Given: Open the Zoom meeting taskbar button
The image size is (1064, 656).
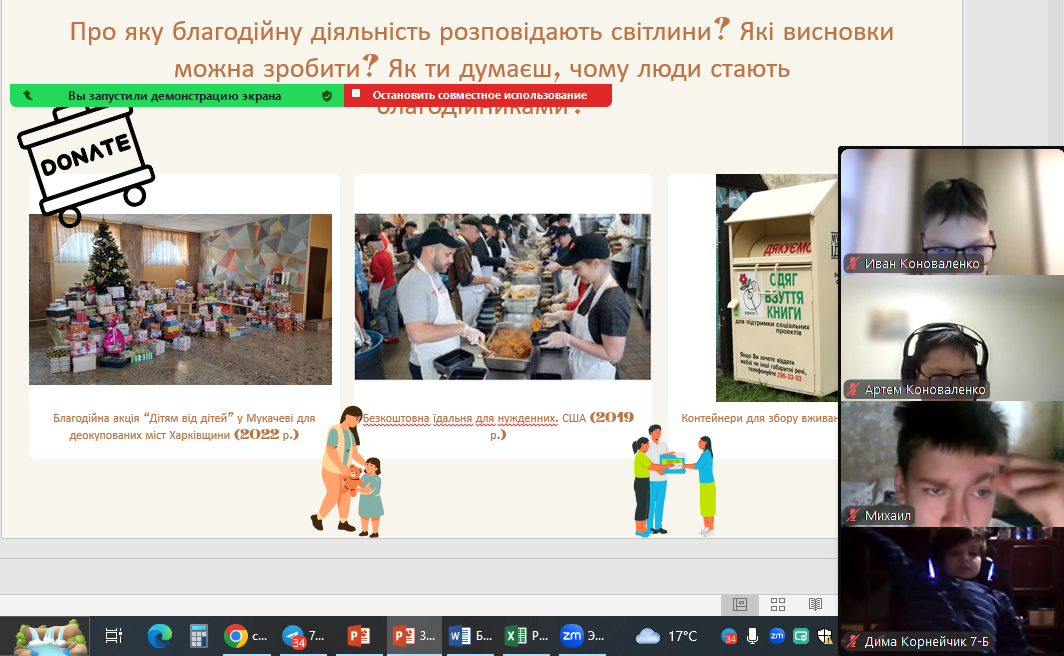Looking at the screenshot, I should (582, 636).
